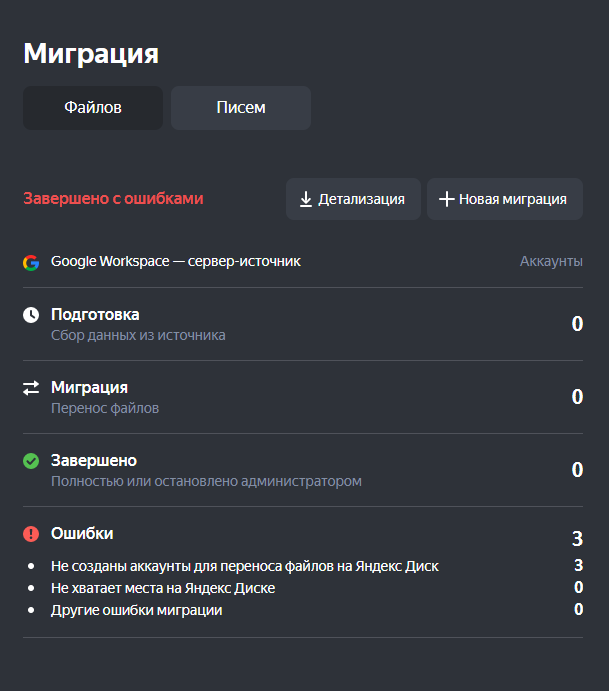
Task: Click the red exclamation icon beside Ошибки
Action: 31,534
